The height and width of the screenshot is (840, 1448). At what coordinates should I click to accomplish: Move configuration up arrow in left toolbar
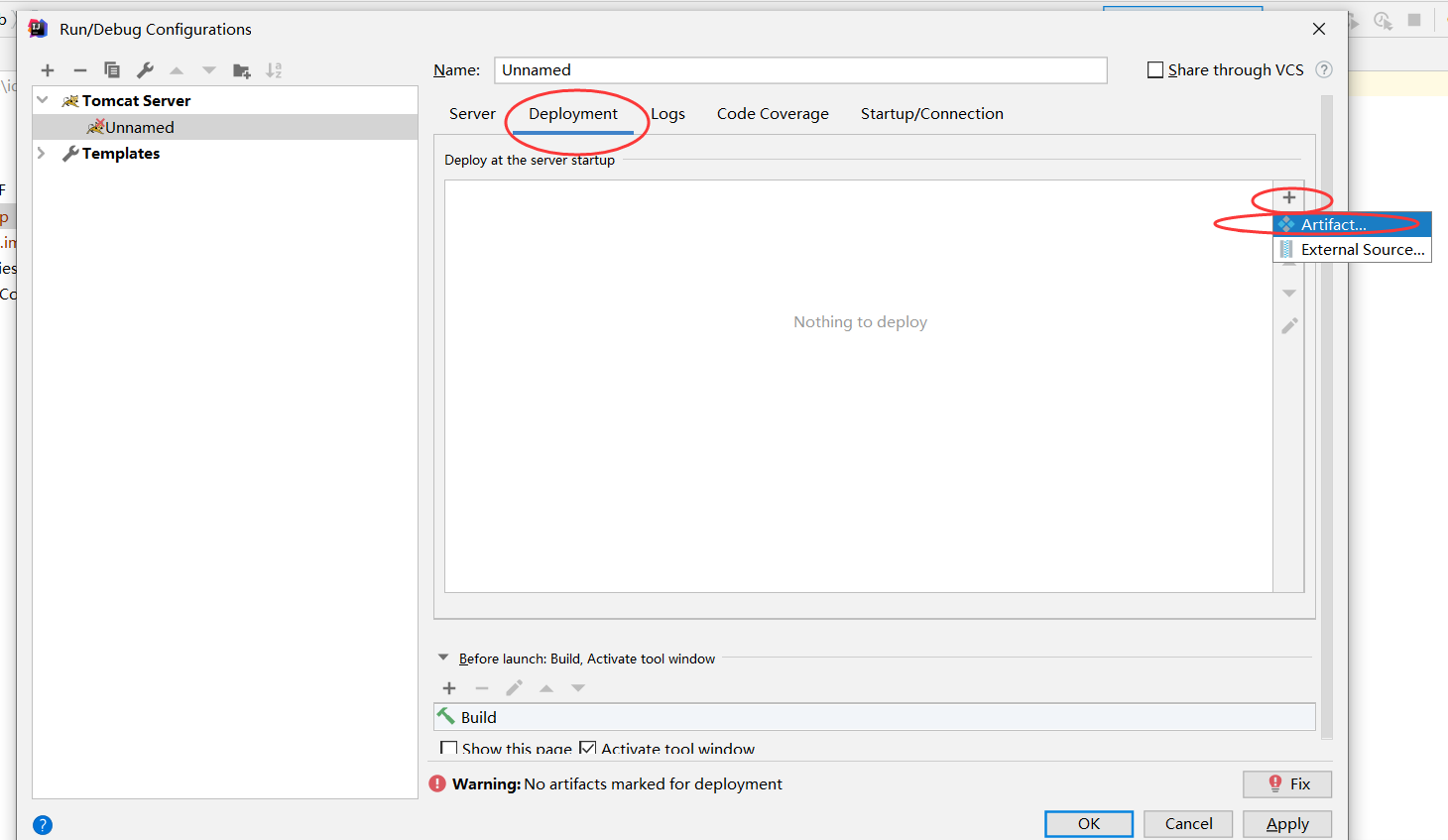177,70
